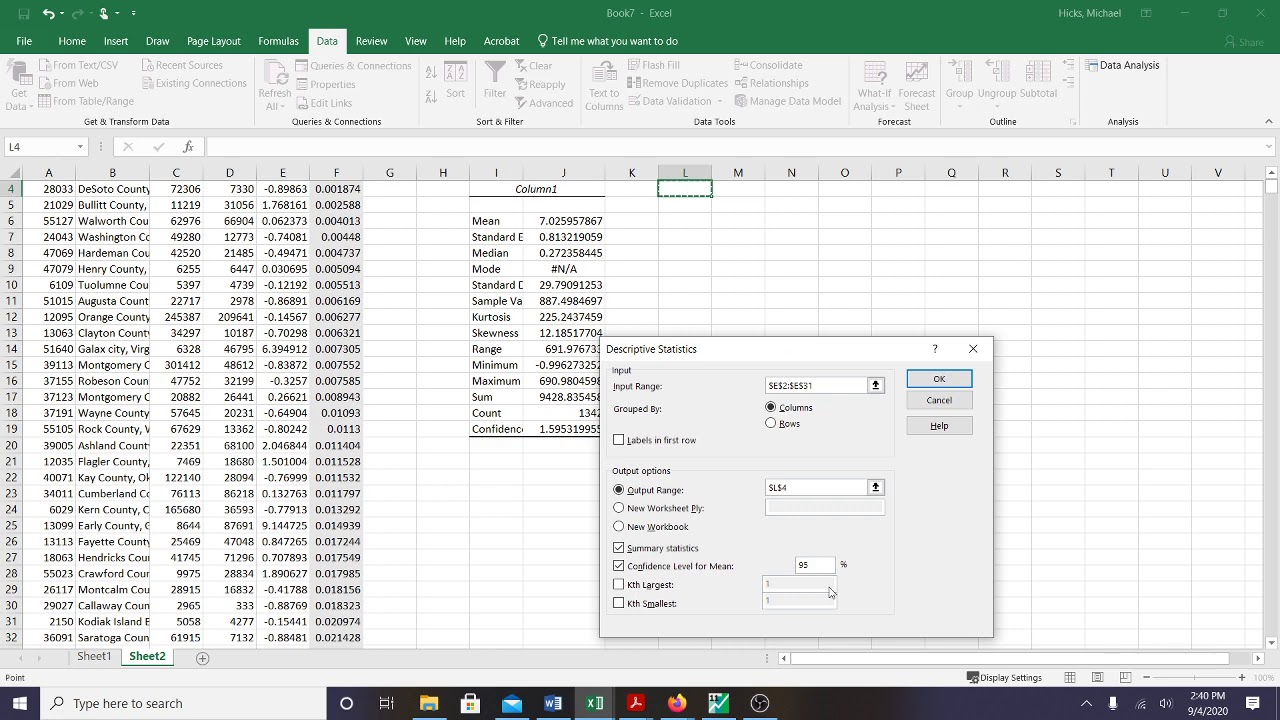Collapse the ribbon using the chevron
This screenshot has height=720, width=1280.
coord(1269,122)
